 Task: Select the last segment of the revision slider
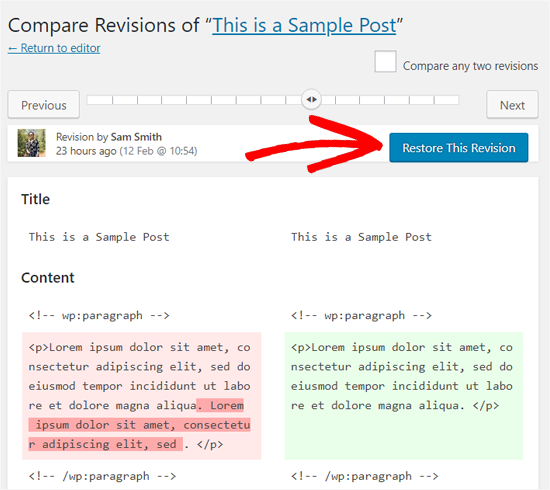tap(447, 100)
